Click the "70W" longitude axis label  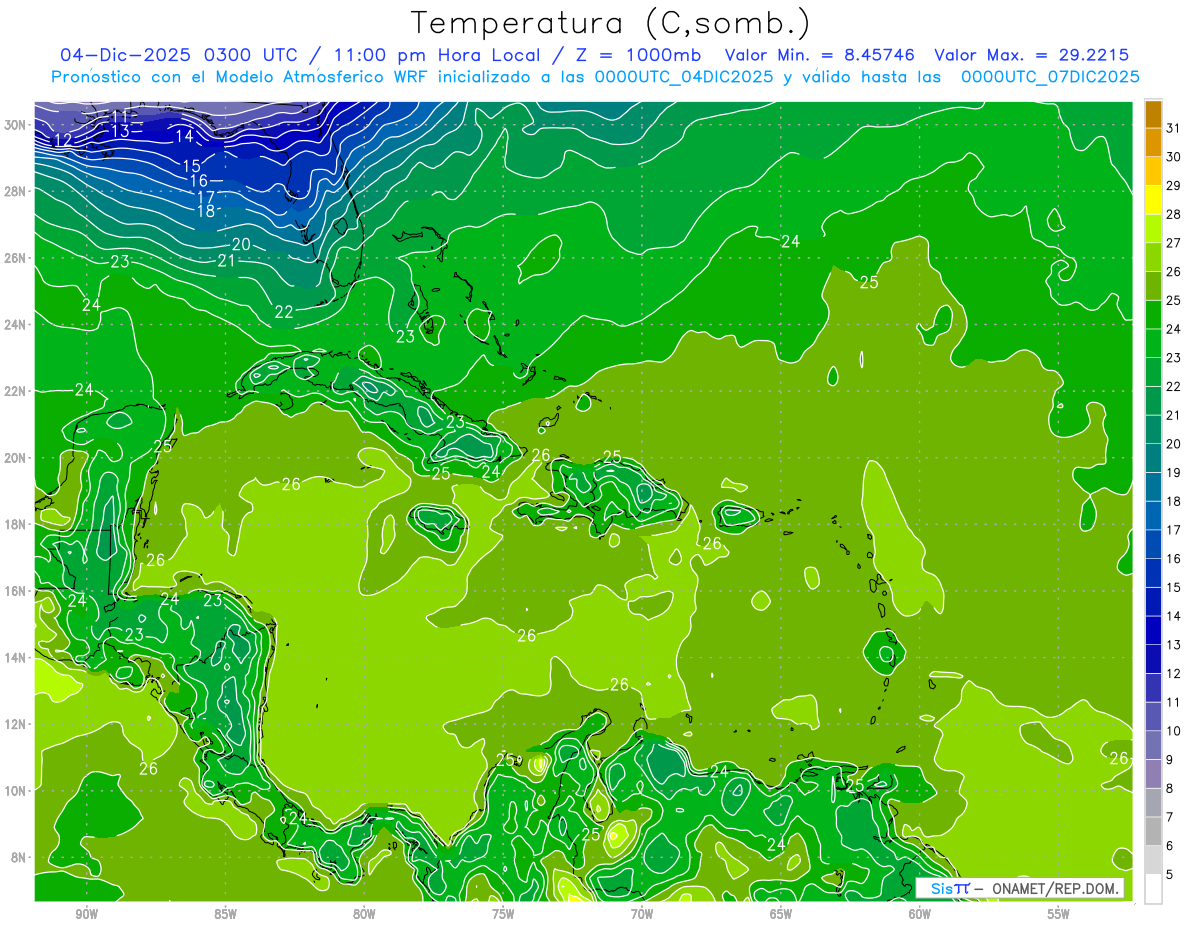coord(642,914)
